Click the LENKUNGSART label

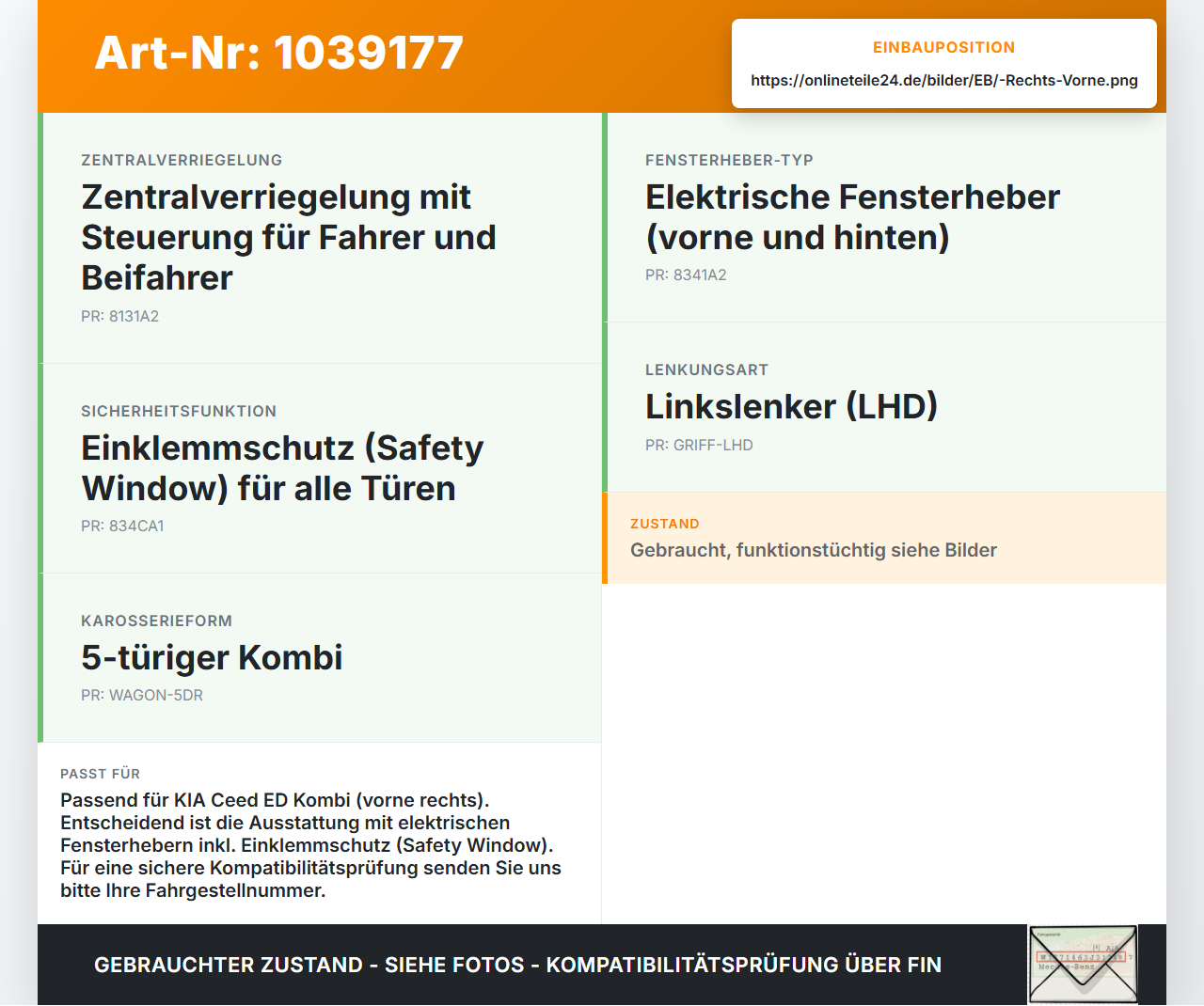coord(706,369)
